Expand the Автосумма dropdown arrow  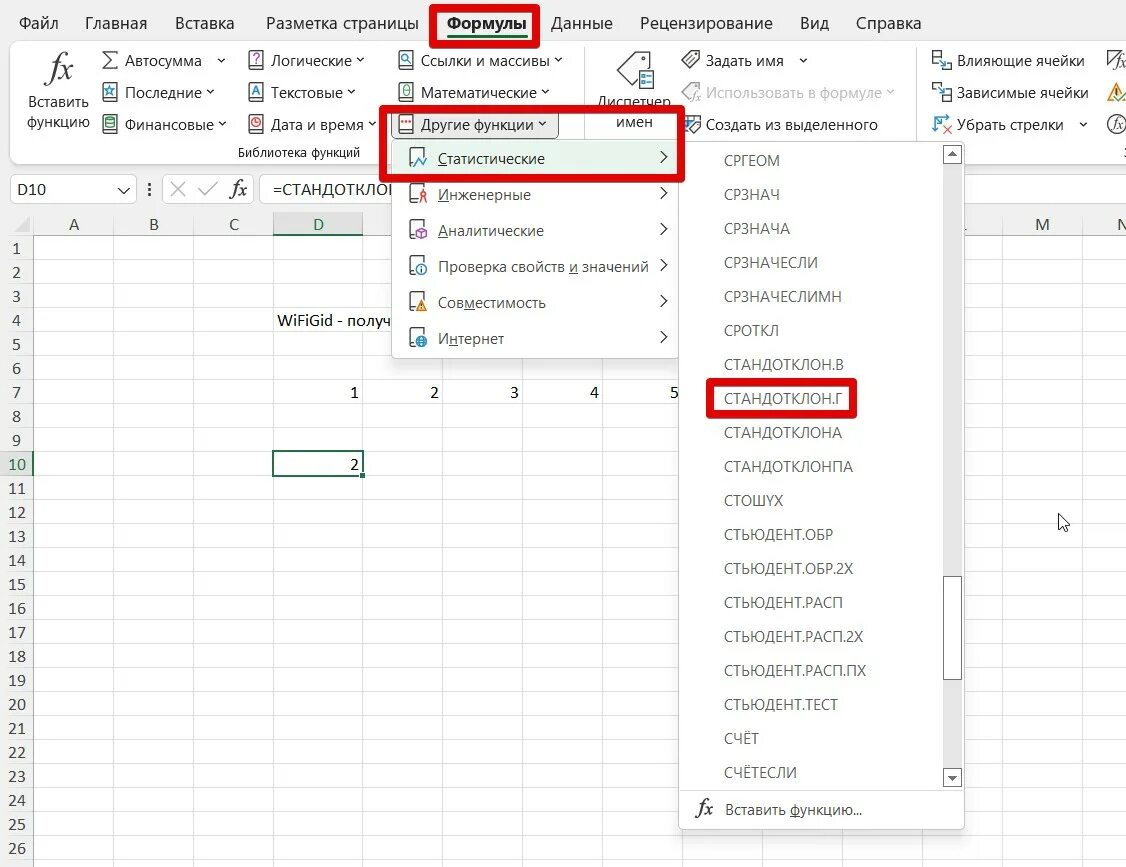click(x=221, y=60)
